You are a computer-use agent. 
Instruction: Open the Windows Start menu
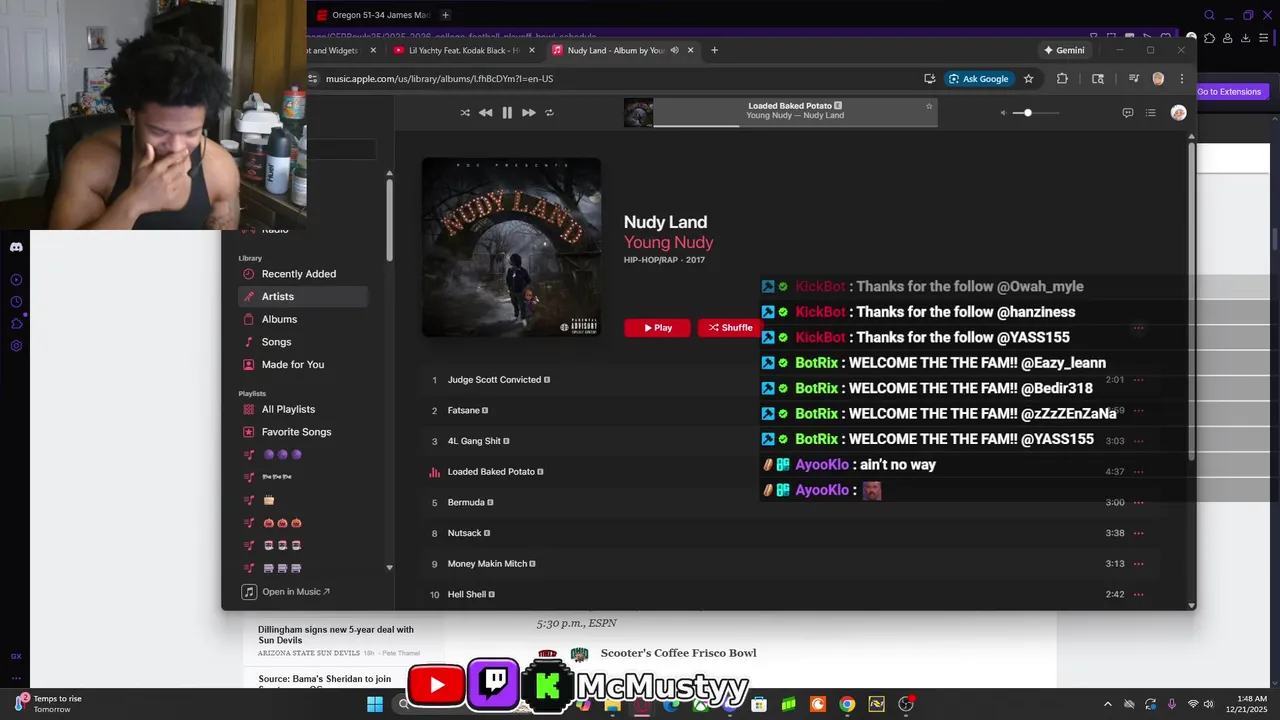point(375,704)
